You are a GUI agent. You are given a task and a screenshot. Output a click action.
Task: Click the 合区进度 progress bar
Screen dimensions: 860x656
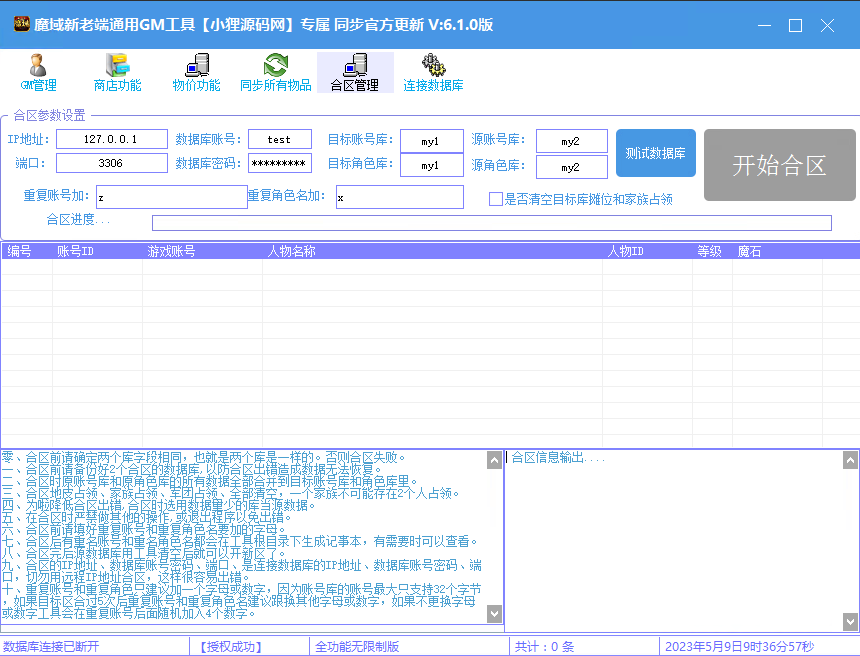tap(491, 223)
